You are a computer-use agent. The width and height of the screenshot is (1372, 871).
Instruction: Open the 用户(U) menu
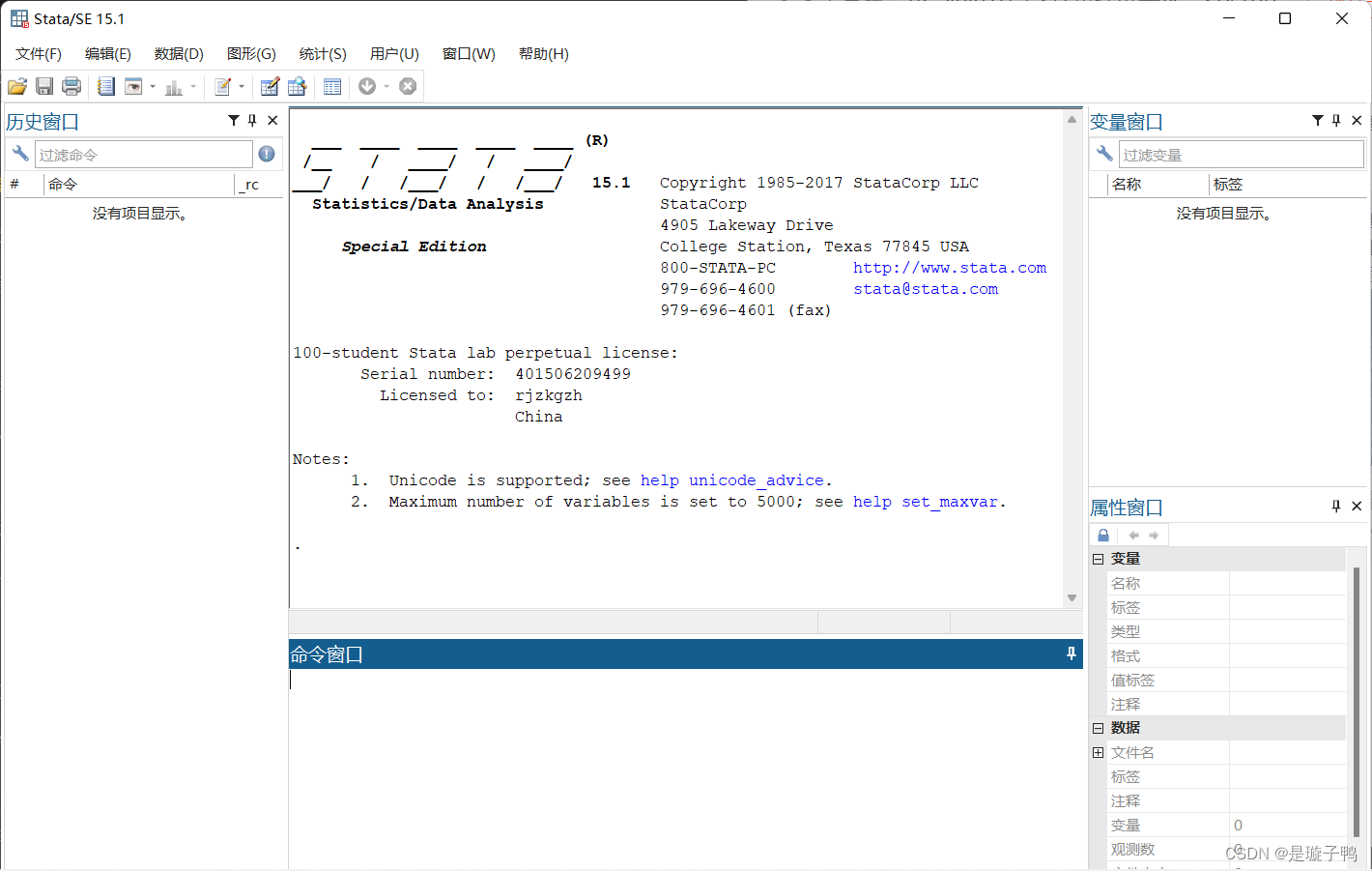[x=394, y=54]
